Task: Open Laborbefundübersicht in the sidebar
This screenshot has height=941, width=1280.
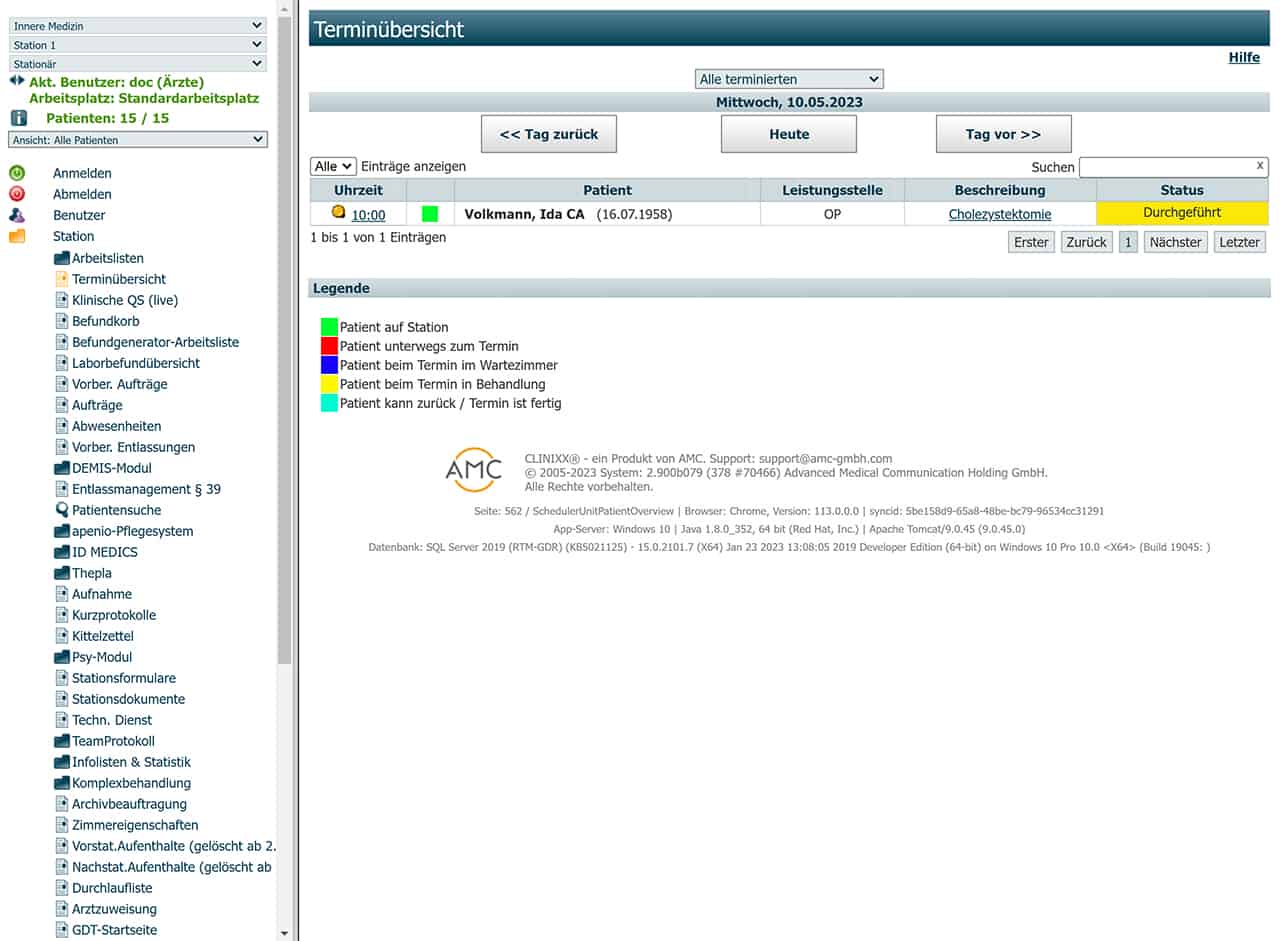Action: pyautogui.click(x=135, y=363)
